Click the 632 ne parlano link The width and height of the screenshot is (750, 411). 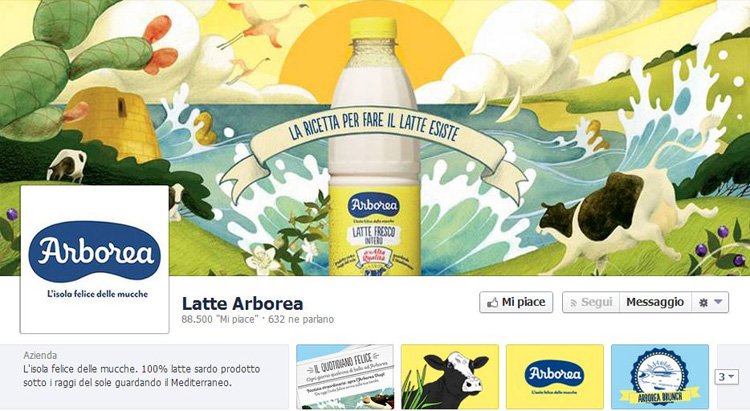click(x=301, y=320)
